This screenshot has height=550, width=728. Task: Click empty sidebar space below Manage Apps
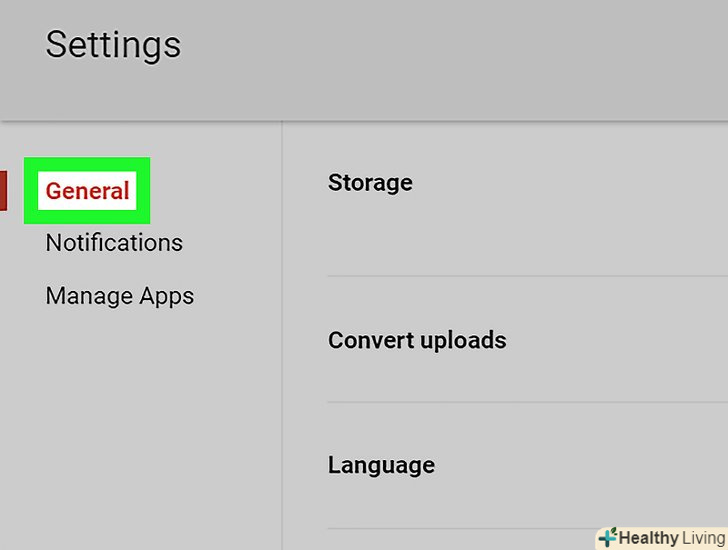tap(140, 420)
